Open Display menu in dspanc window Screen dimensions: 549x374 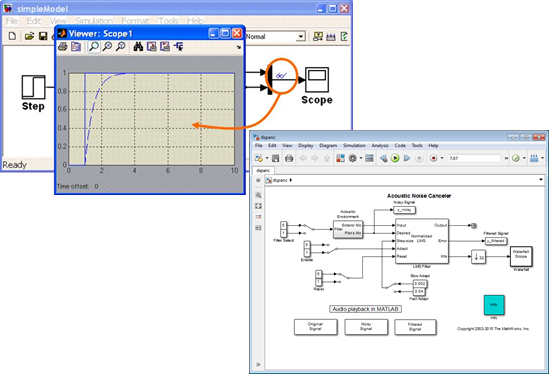point(306,146)
